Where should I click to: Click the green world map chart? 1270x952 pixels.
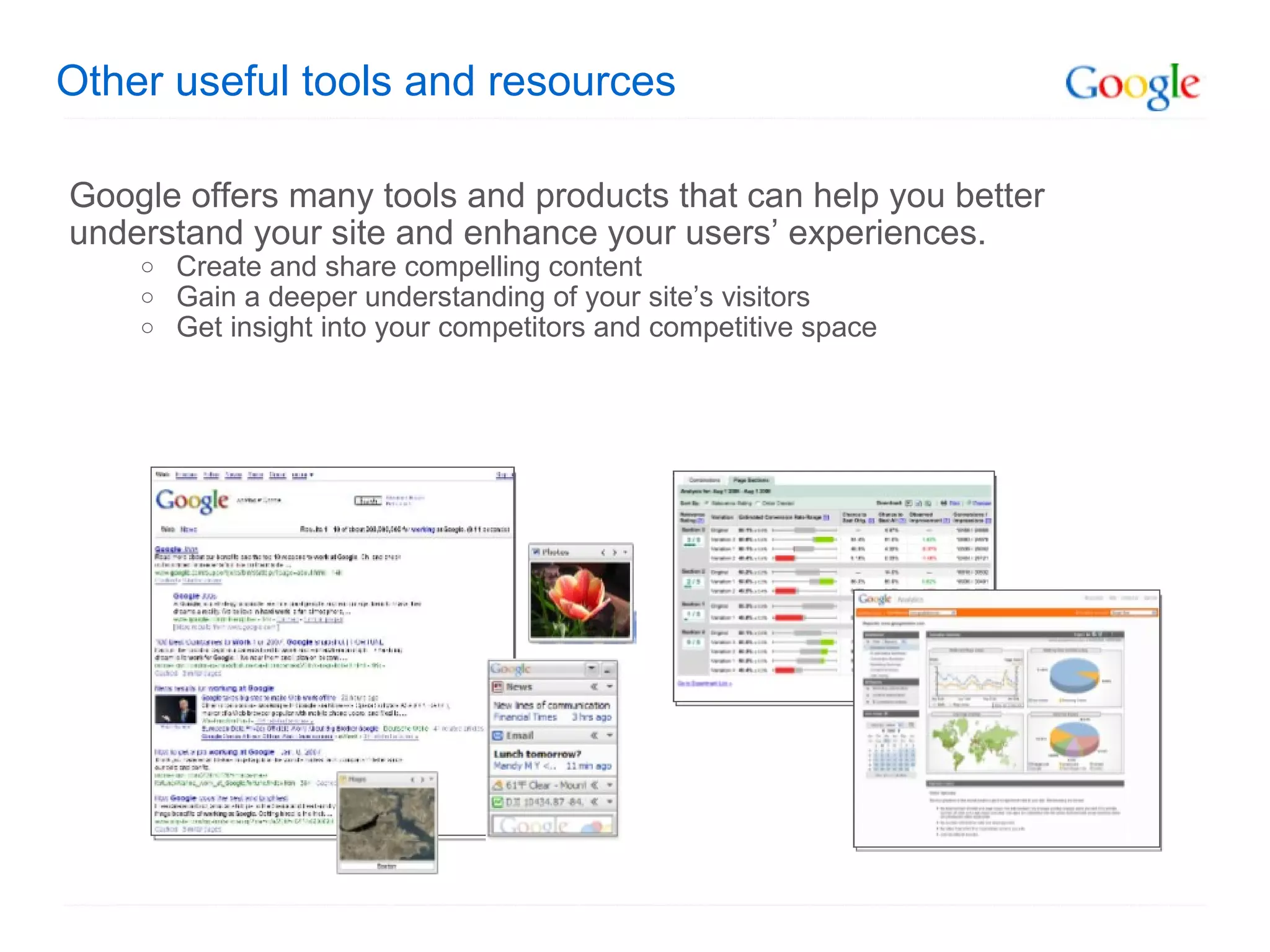[x=975, y=744]
